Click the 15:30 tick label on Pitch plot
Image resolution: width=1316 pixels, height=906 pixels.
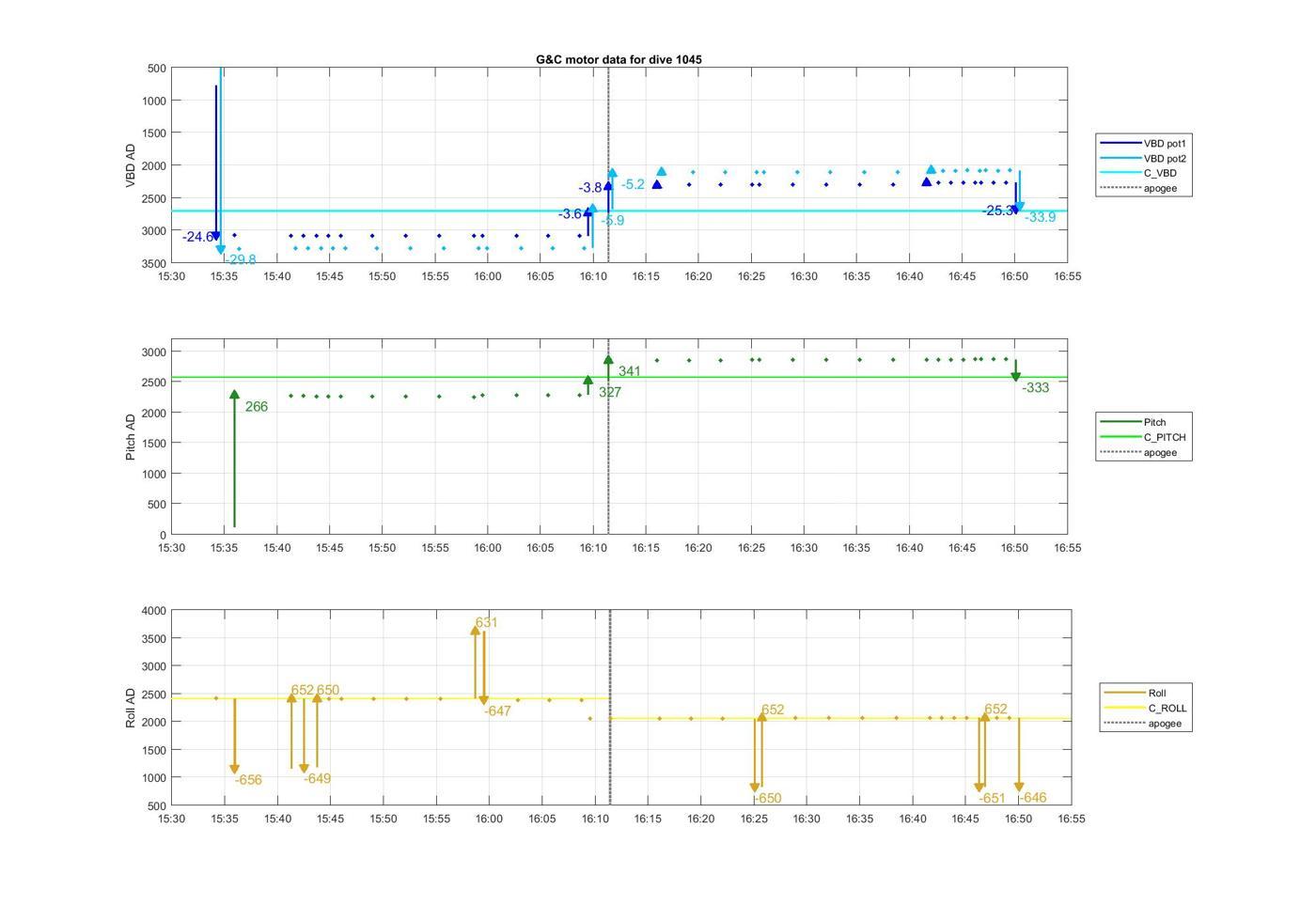[171, 548]
